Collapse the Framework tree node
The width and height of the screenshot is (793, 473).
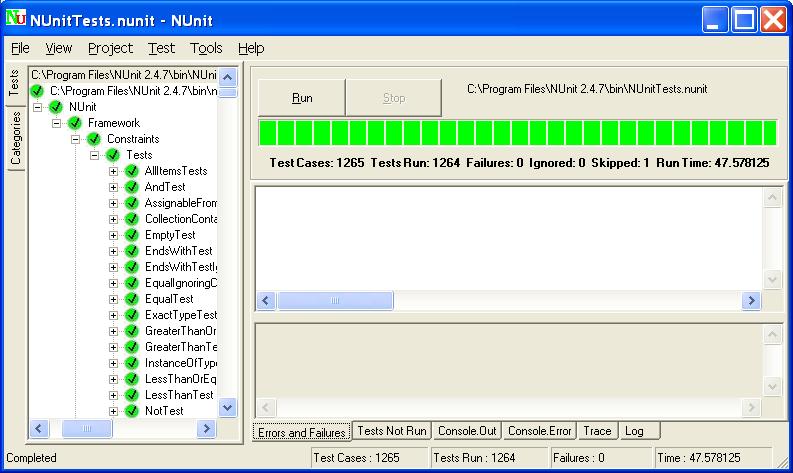[56, 123]
